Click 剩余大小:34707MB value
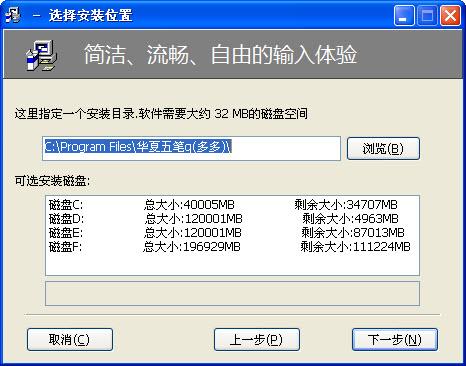The image size is (466, 366). pyautogui.click(x=346, y=204)
